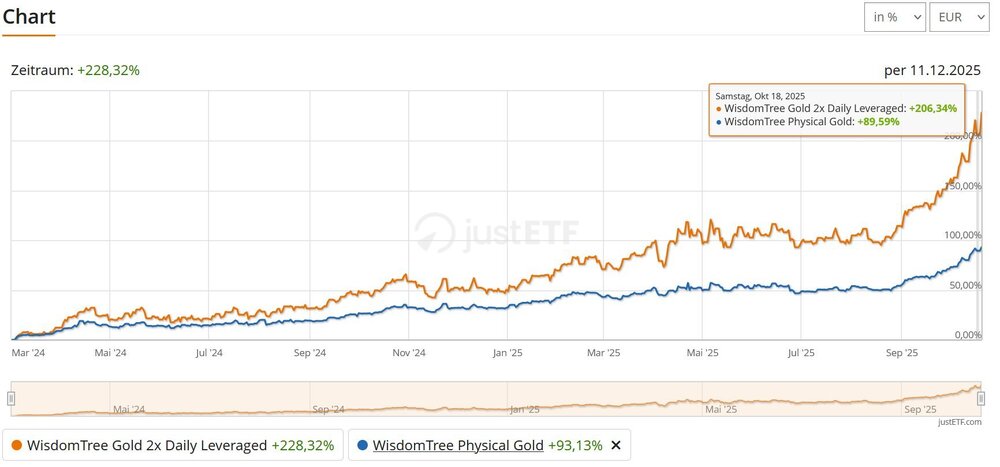Click Sep '25 in the range navigator
1000x467 pixels.
tap(920, 409)
